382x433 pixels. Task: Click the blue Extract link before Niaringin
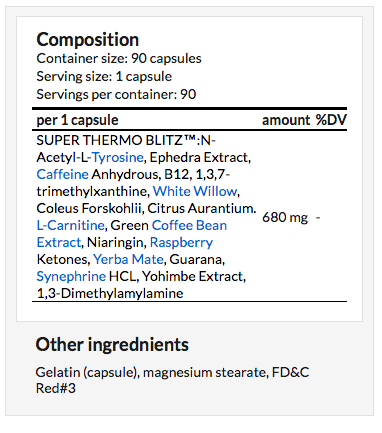click(59, 242)
